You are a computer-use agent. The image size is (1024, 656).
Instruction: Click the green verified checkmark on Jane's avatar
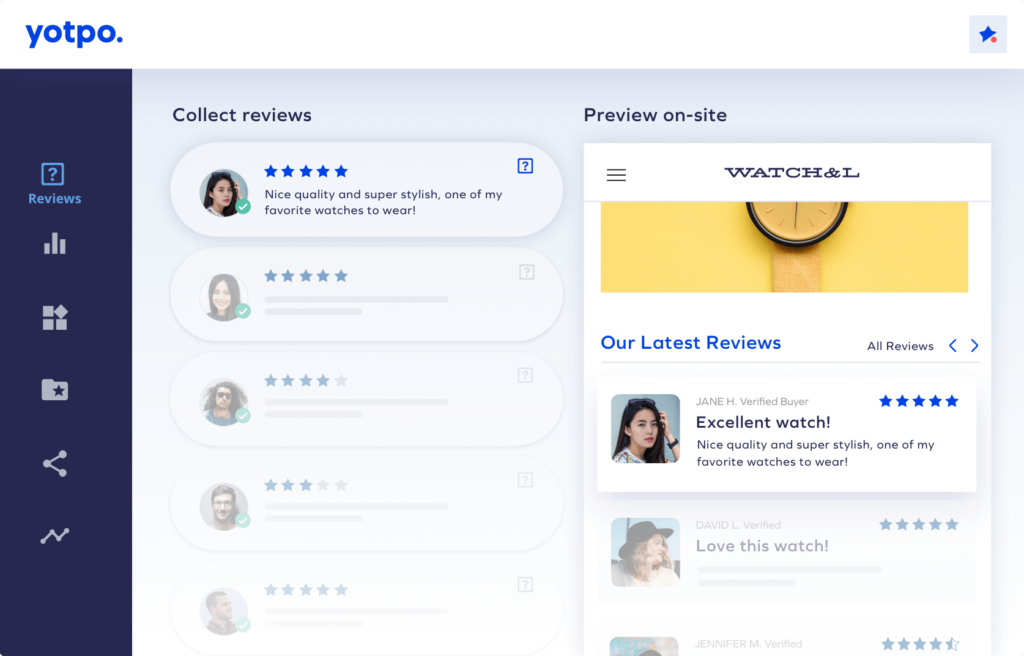(x=243, y=209)
